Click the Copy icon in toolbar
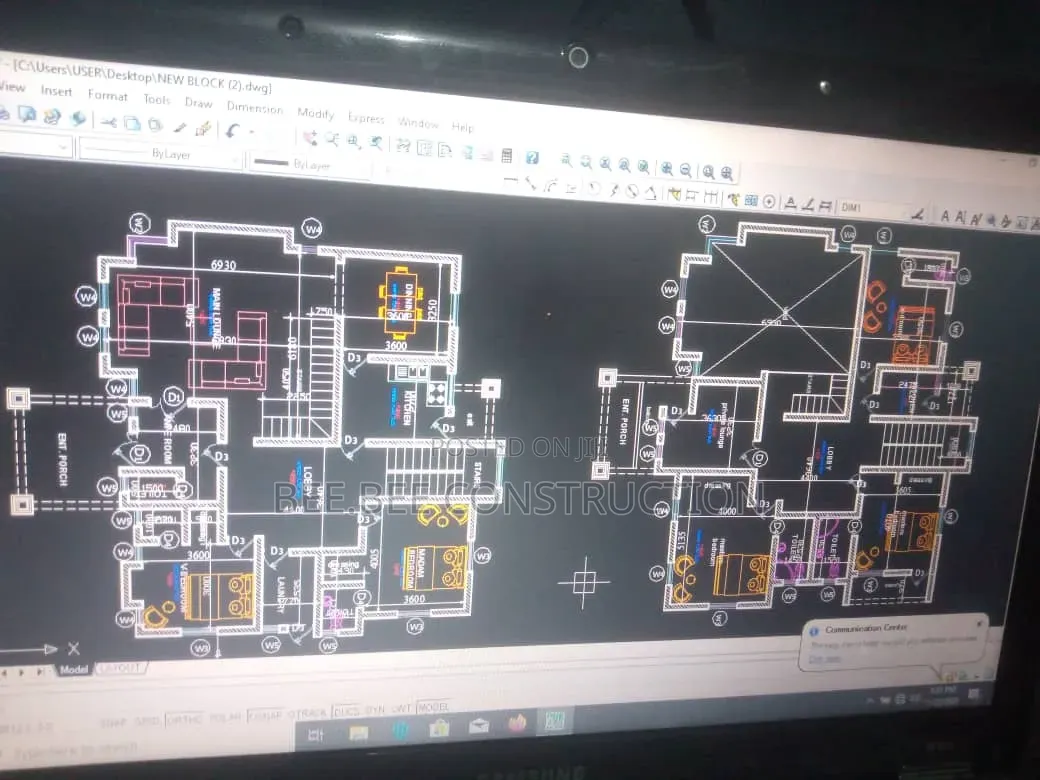Screen dimensions: 1040x780 pos(132,124)
